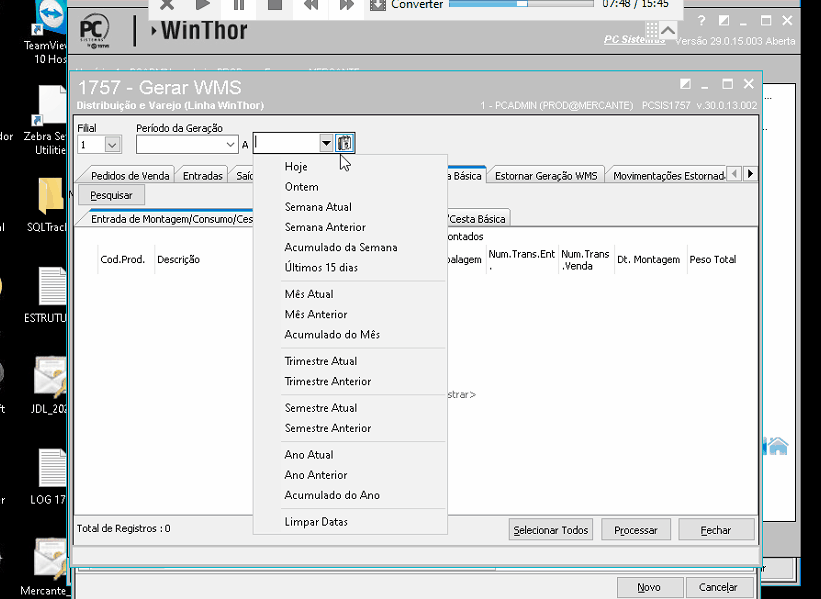Click the play button in video player
821x599 pixels.
tap(203, 5)
